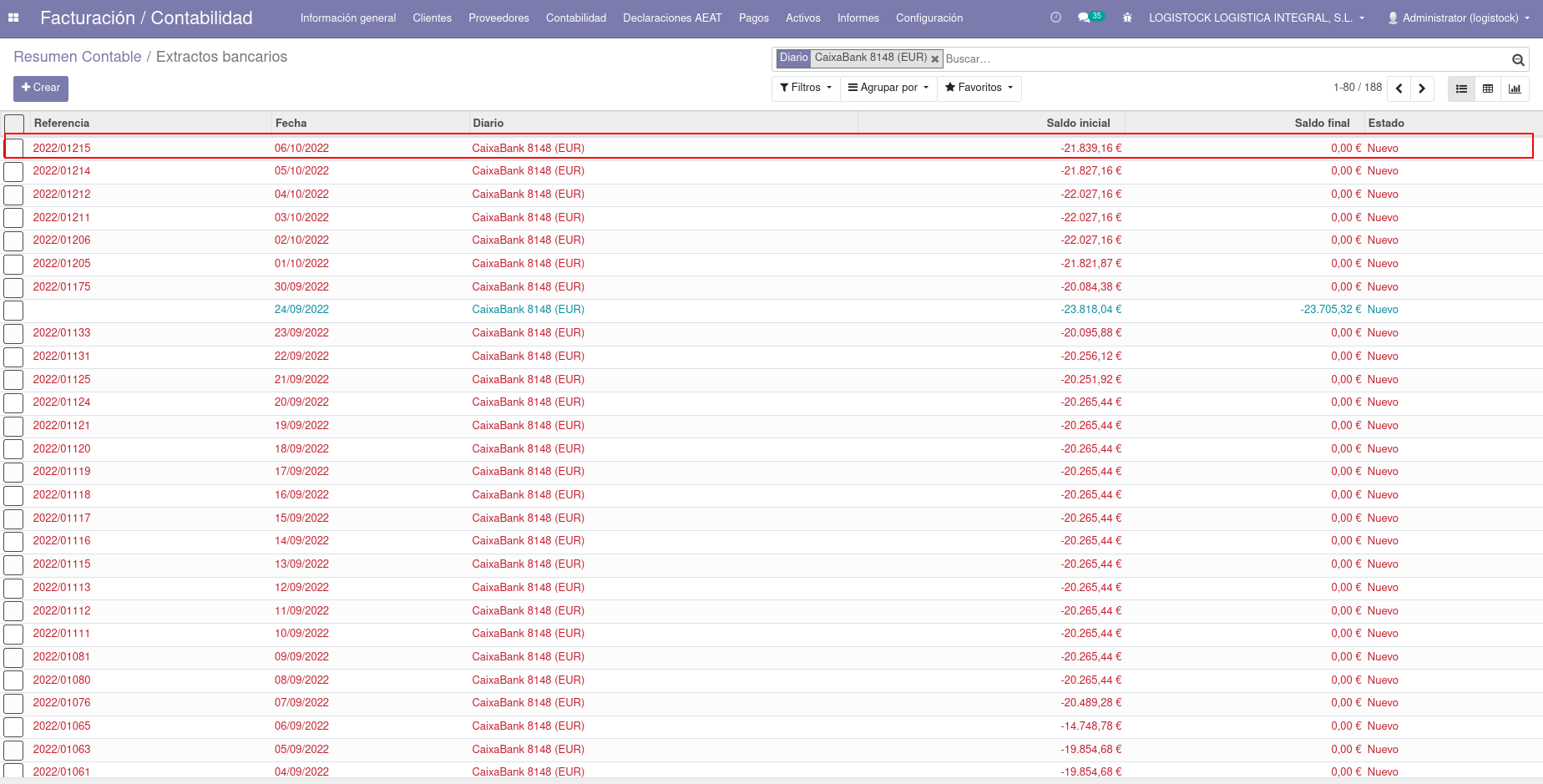This screenshot has width=1543, height=784.
Task: Select the checkbox for statement 2022/01214
Action: (x=13, y=172)
